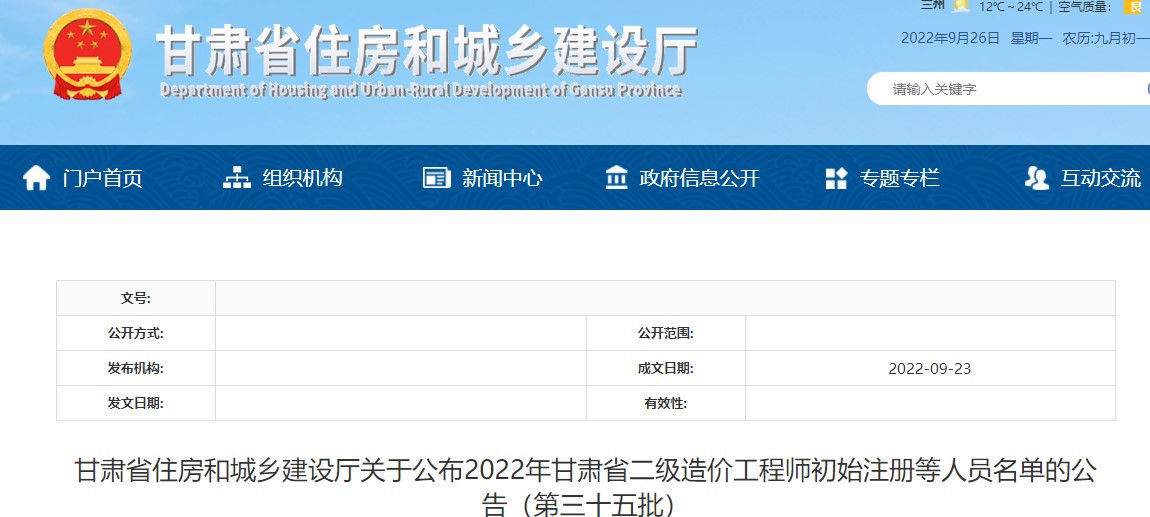The image size is (1150, 517).
Task: Click the government building icon beside 政府信息公开
Action: pyautogui.click(x=617, y=178)
